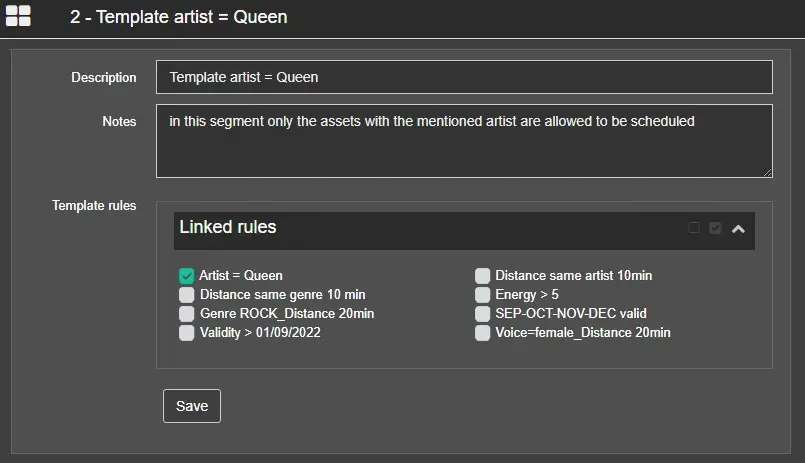This screenshot has width=805, height=463.
Task: Enable Distance same genre 10 min rule
Action: click(x=187, y=295)
